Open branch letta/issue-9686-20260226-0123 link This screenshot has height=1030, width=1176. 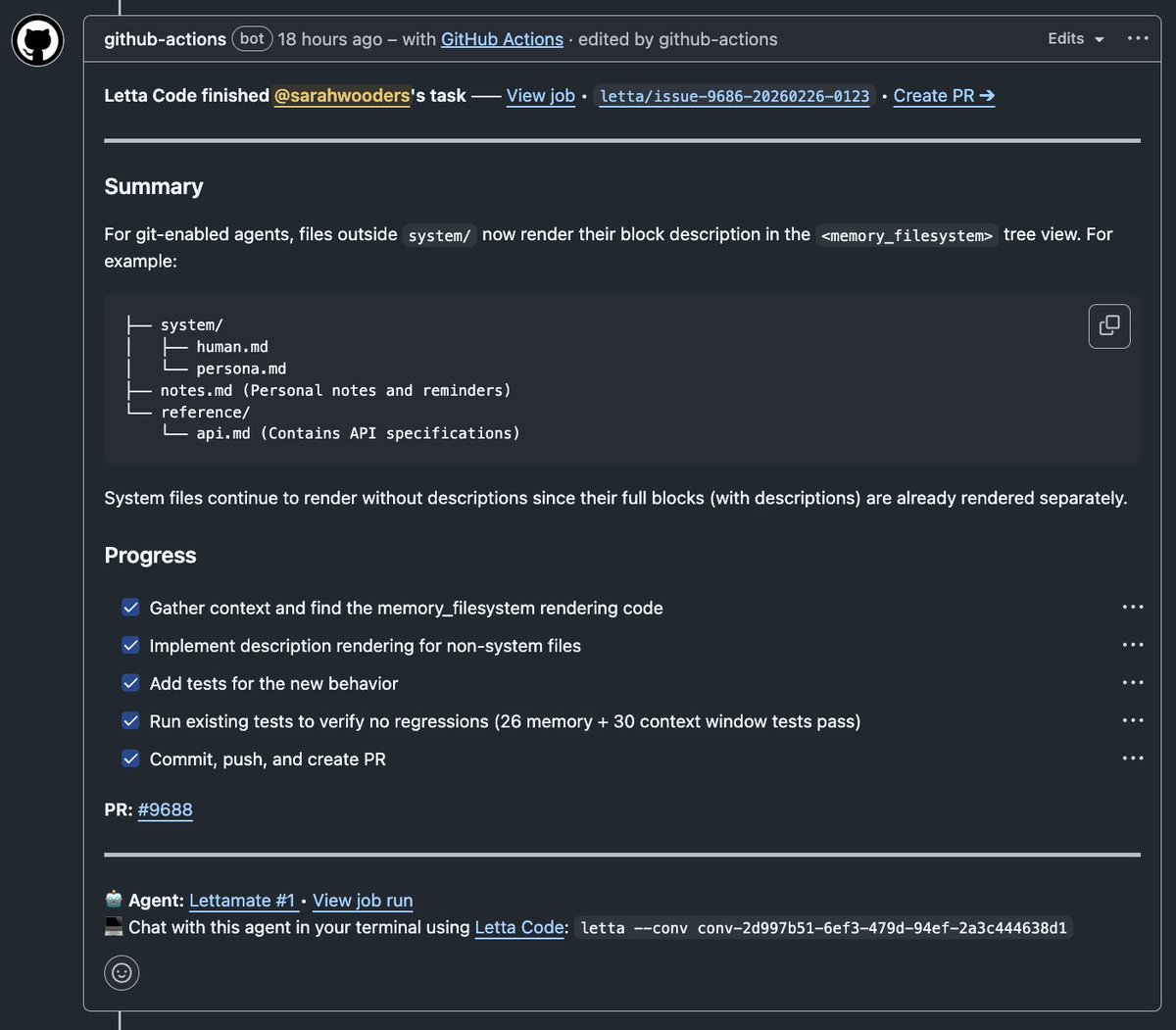pos(734,96)
